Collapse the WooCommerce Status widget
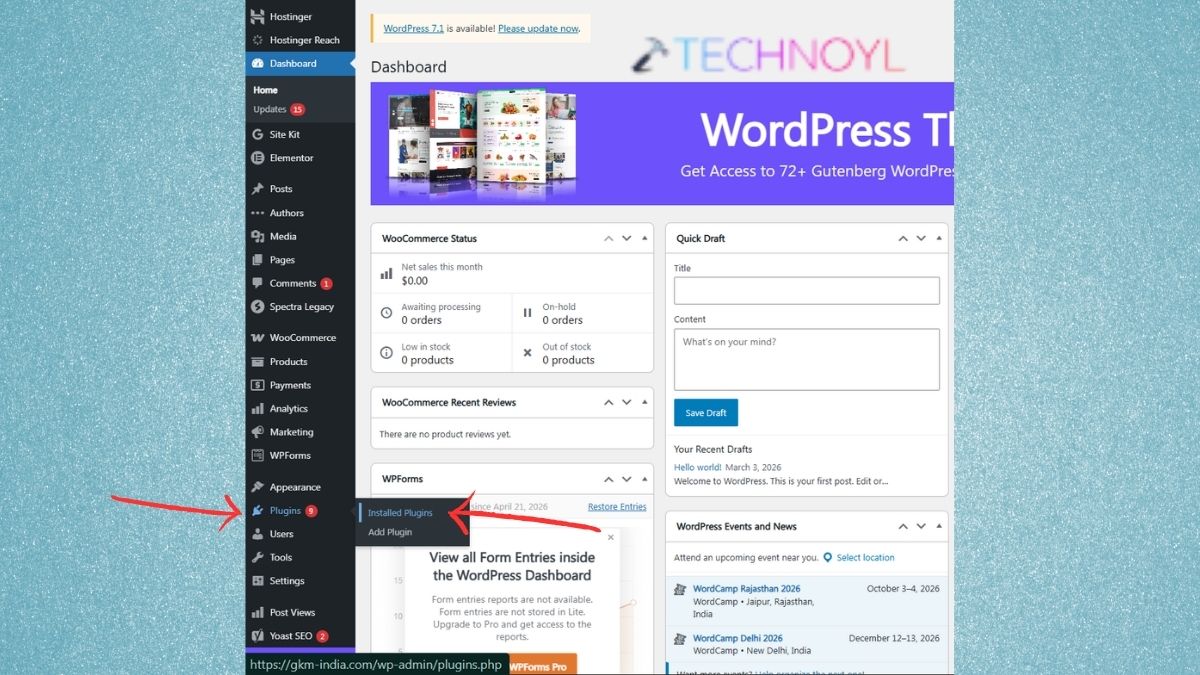The height and width of the screenshot is (675, 1200). 644,239
